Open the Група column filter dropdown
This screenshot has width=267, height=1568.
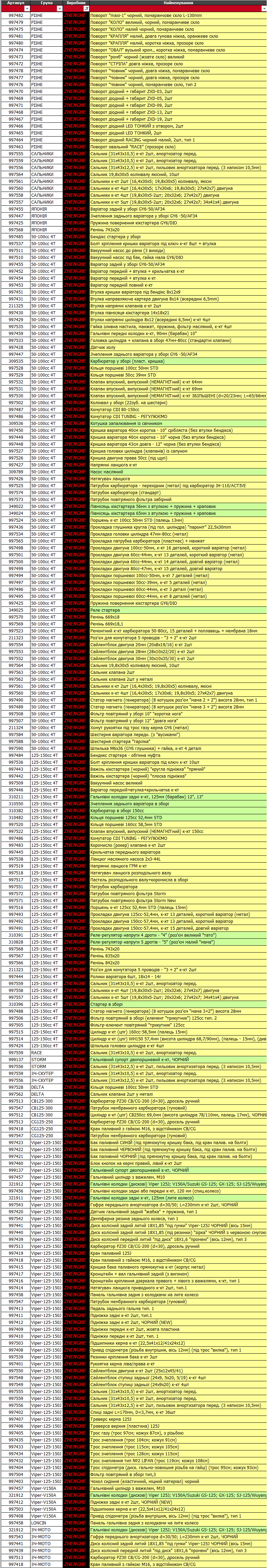[59, 9]
